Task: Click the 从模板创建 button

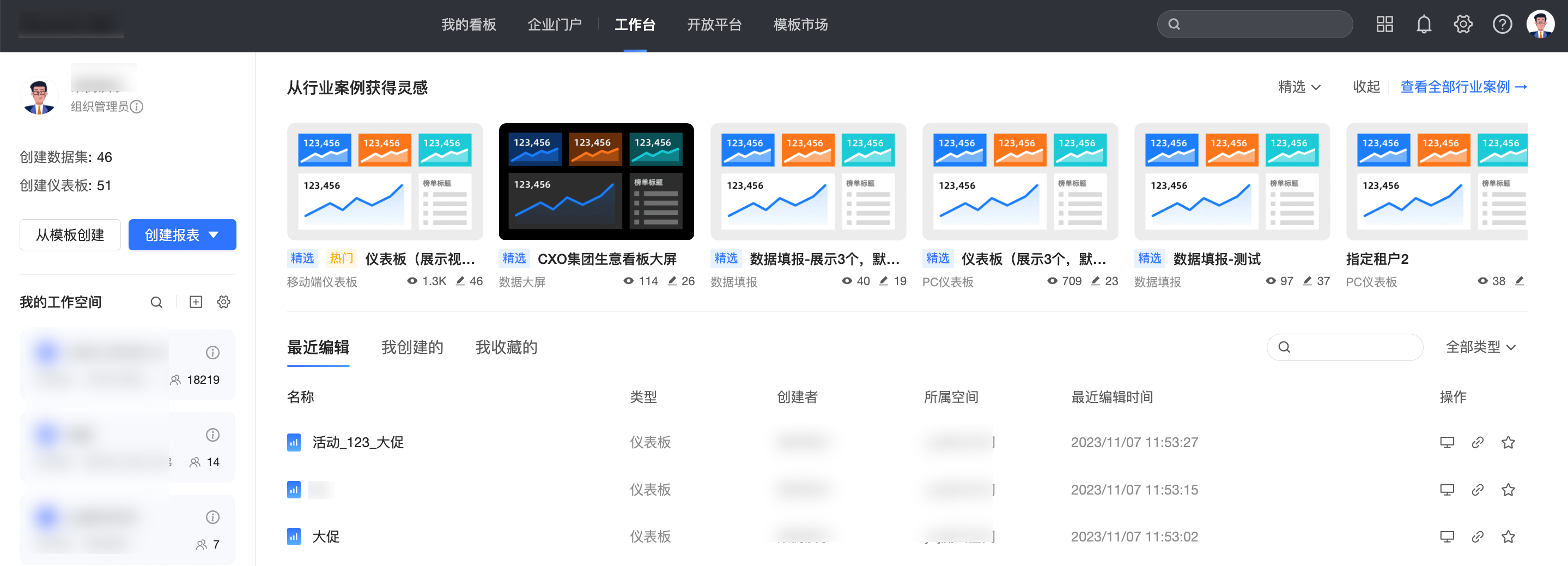Action: 70,234
